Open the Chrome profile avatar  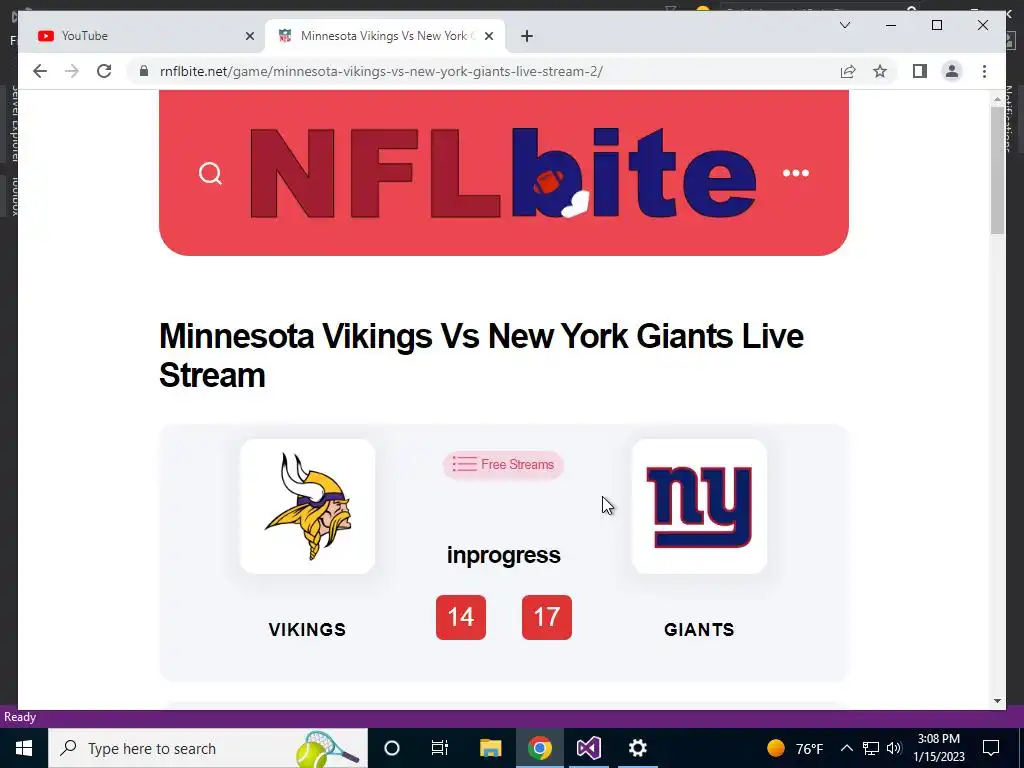[x=952, y=71]
